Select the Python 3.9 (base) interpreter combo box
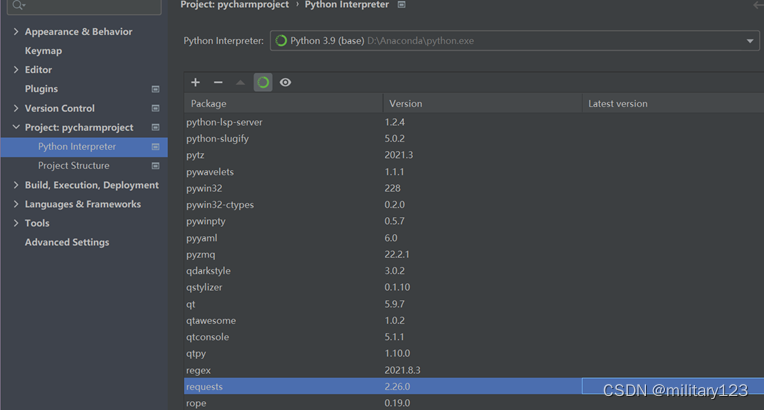Image resolution: width=764 pixels, height=410 pixels. click(x=515, y=41)
